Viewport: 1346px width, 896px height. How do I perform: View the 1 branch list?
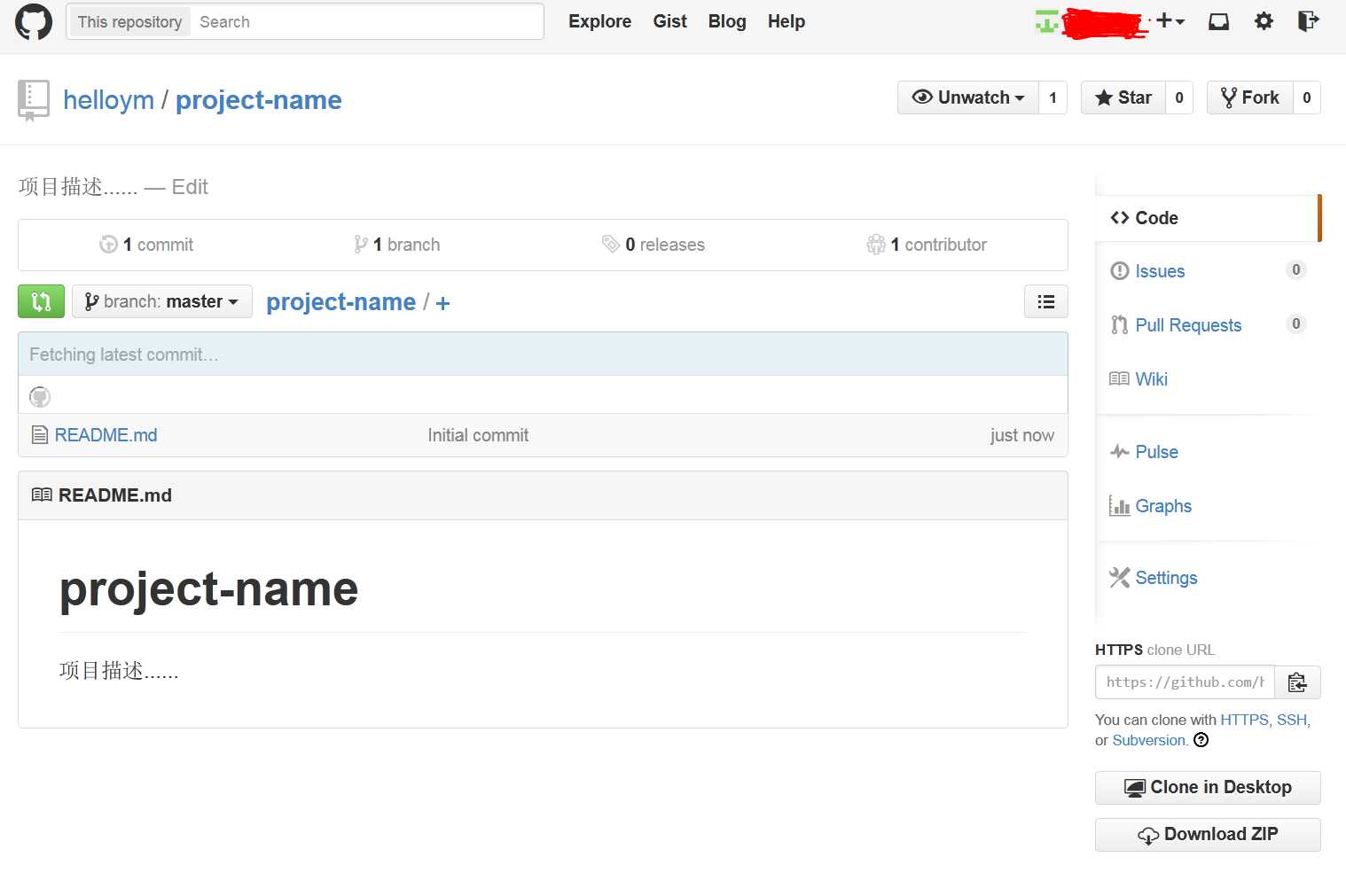396,245
